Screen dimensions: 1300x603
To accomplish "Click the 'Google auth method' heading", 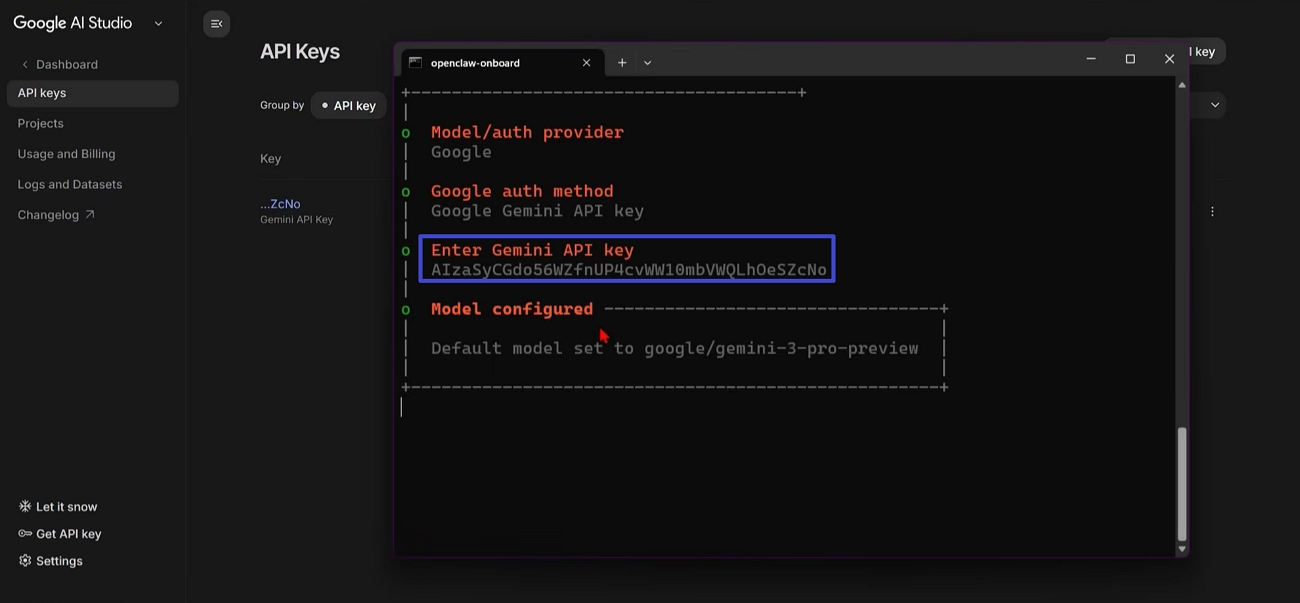I will 522,191.
